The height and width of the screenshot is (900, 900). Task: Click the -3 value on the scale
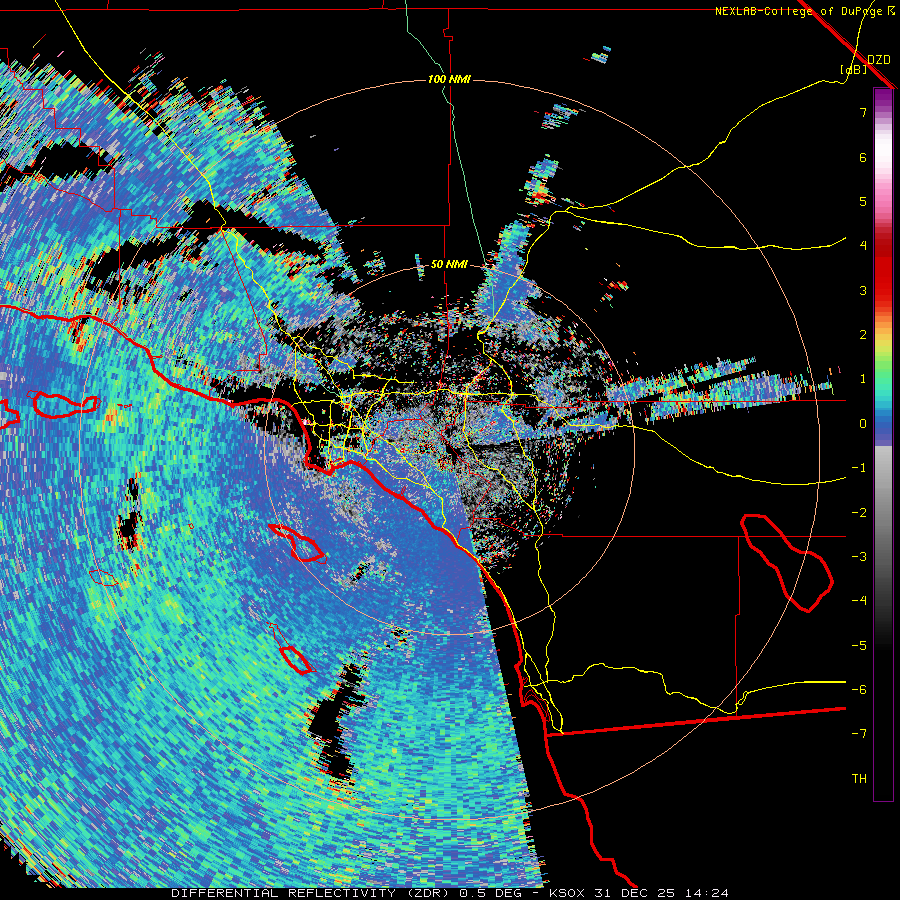pyautogui.click(x=859, y=557)
